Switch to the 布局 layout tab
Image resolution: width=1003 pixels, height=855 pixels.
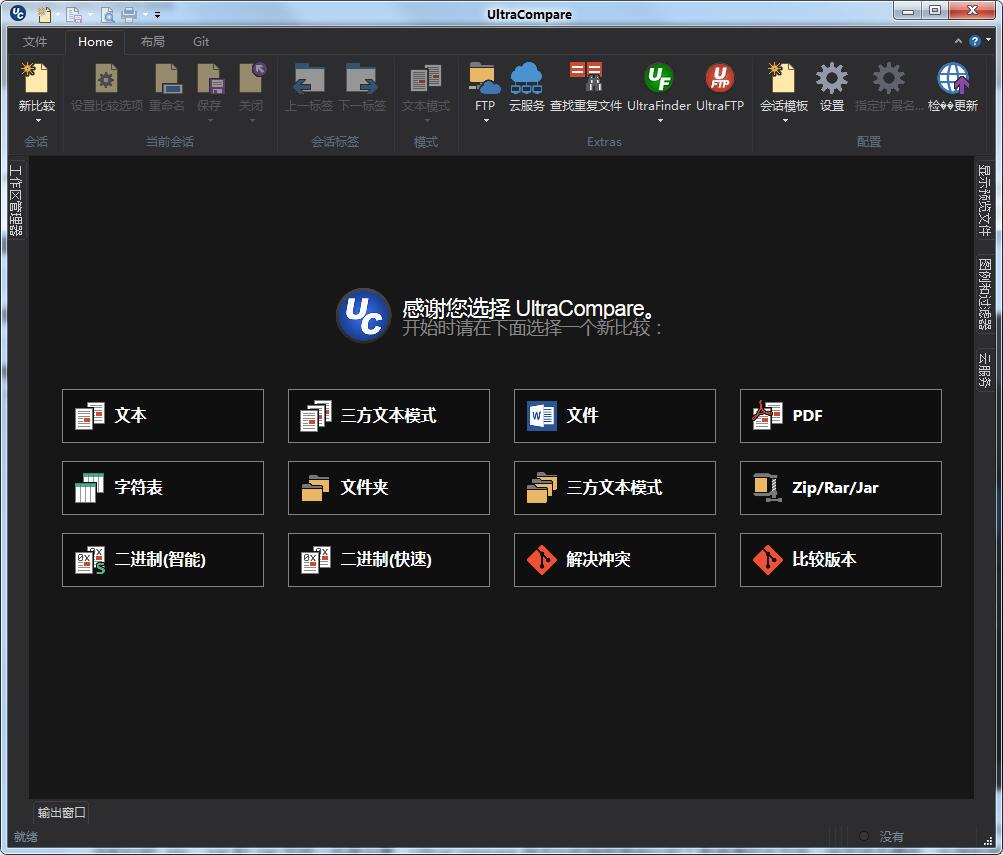152,42
